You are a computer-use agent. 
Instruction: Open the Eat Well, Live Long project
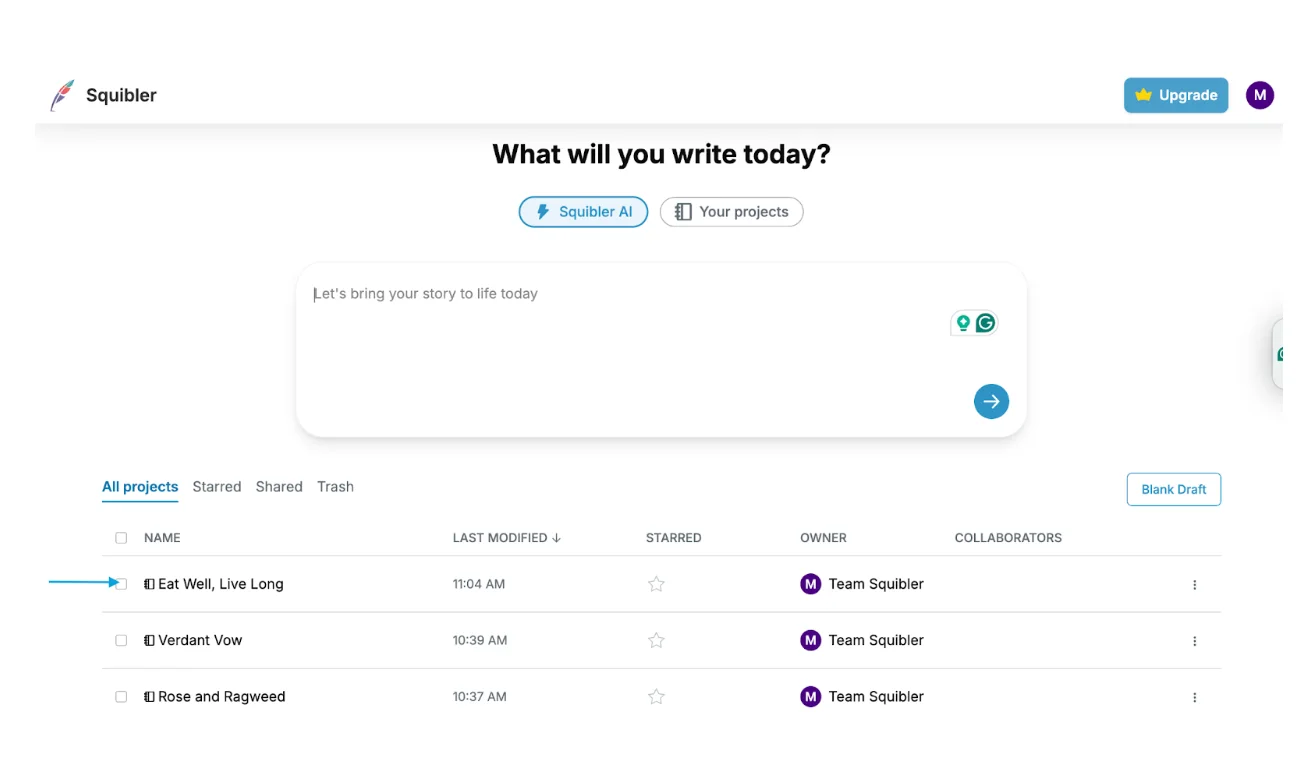tap(221, 584)
